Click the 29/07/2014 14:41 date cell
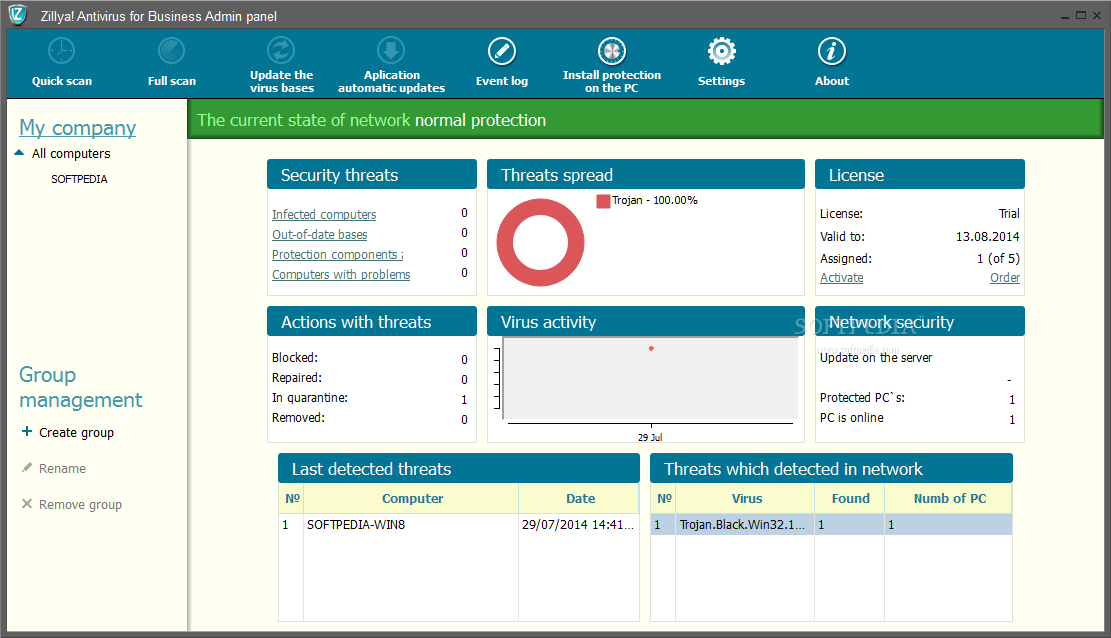Screen dimensions: 1111x638 (x=577, y=525)
